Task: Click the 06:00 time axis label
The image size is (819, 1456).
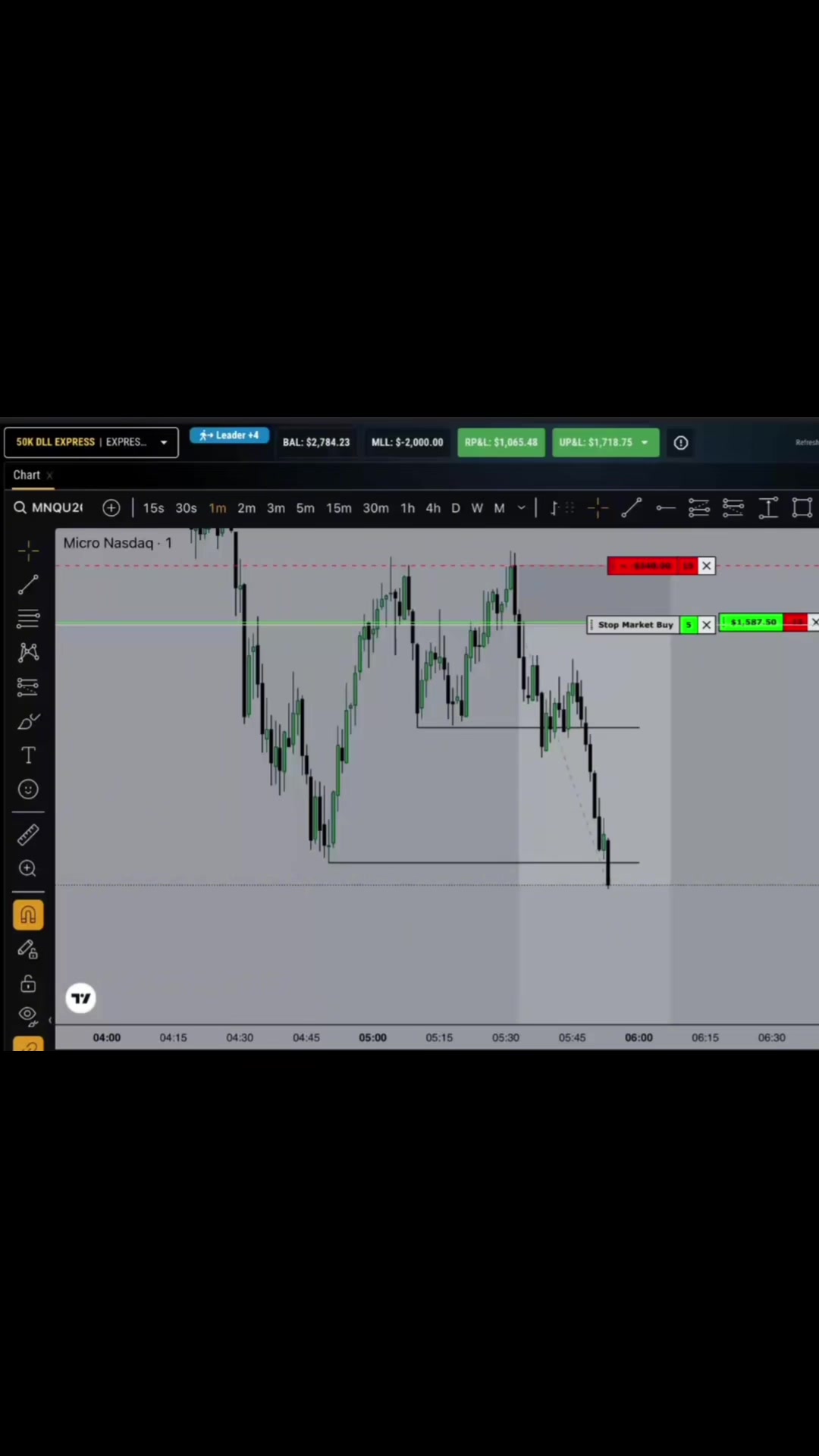Action: coord(639,1037)
